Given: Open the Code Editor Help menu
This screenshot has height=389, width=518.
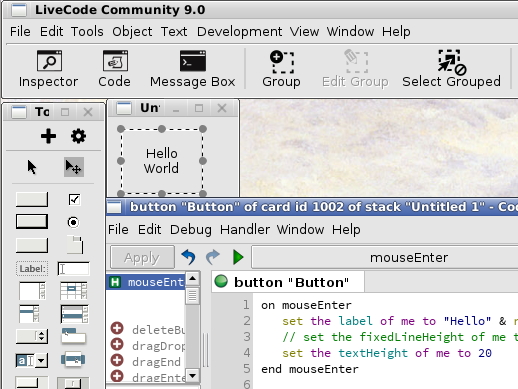Looking at the screenshot, I should tap(346, 230).
